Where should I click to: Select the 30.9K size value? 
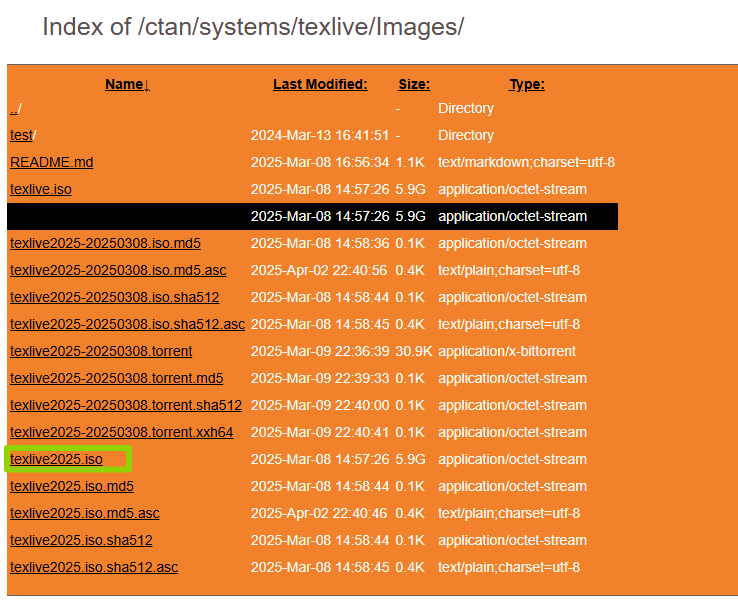[x=413, y=351]
